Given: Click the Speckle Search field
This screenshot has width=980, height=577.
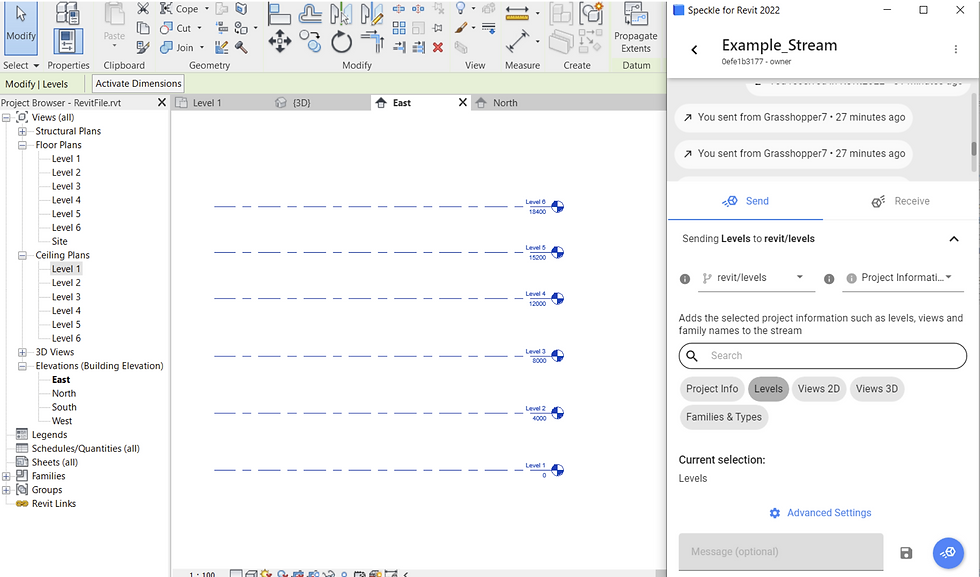Looking at the screenshot, I should (822, 356).
